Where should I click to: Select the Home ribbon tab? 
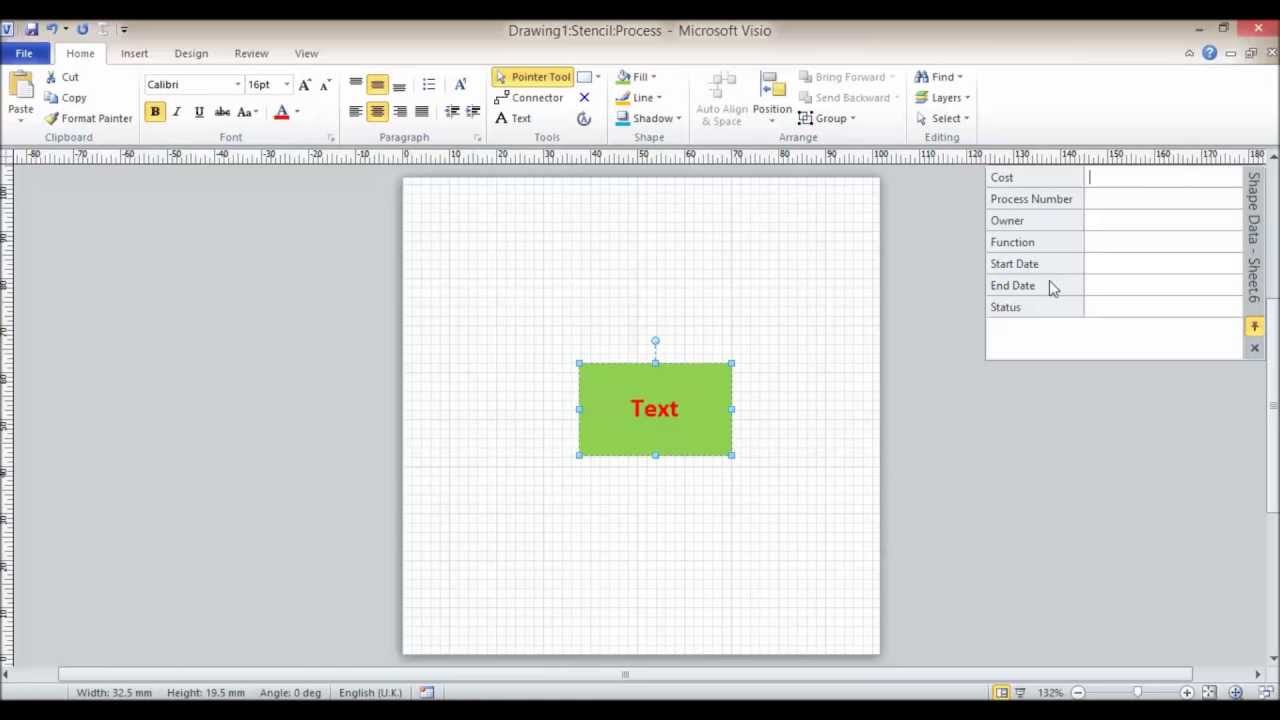click(80, 53)
